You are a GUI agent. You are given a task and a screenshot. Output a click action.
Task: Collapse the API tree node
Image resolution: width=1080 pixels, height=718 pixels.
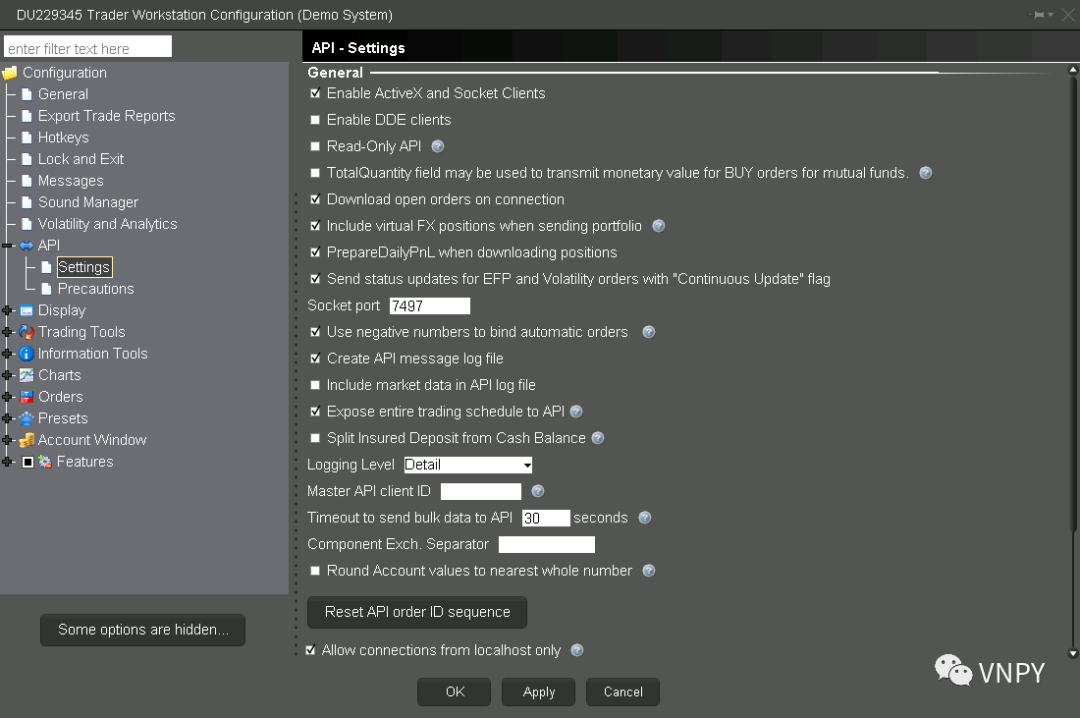[x=8, y=245]
